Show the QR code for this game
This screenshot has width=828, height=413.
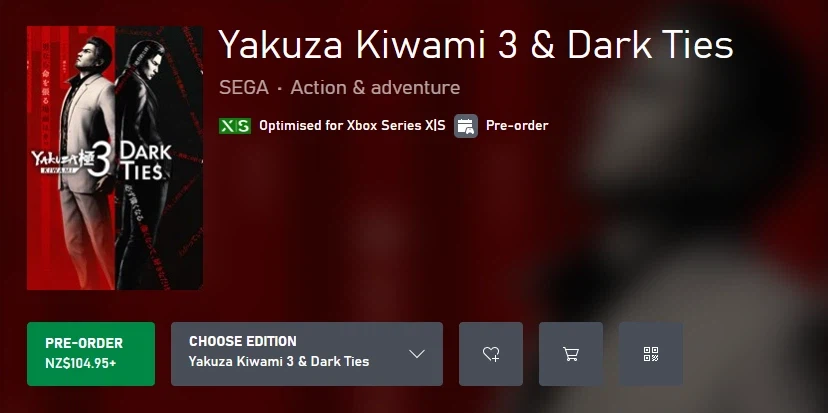click(651, 354)
